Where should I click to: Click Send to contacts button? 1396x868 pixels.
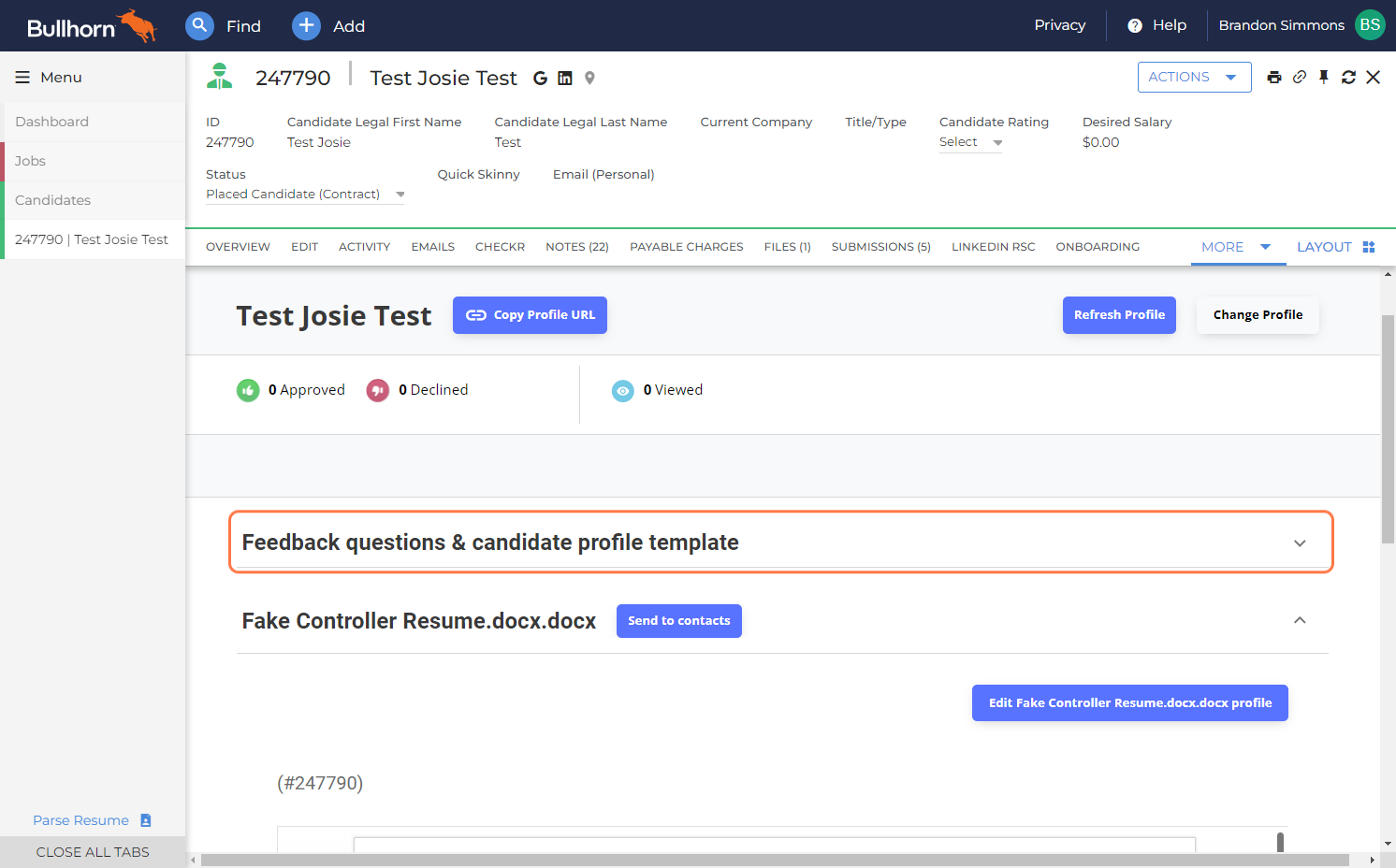pyautogui.click(x=679, y=621)
